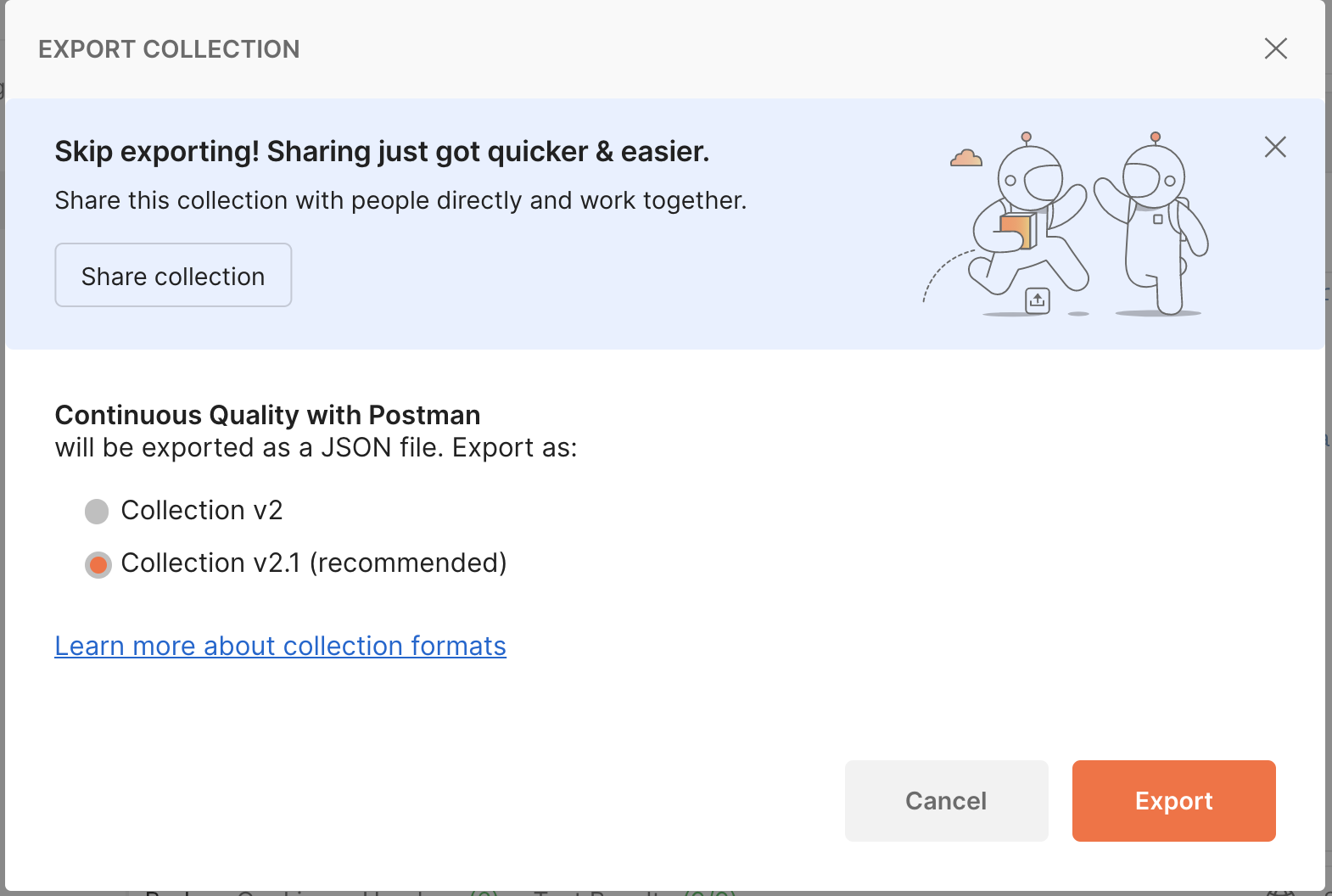Dismiss the Skip exporting banner

pyautogui.click(x=1274, y=147)
